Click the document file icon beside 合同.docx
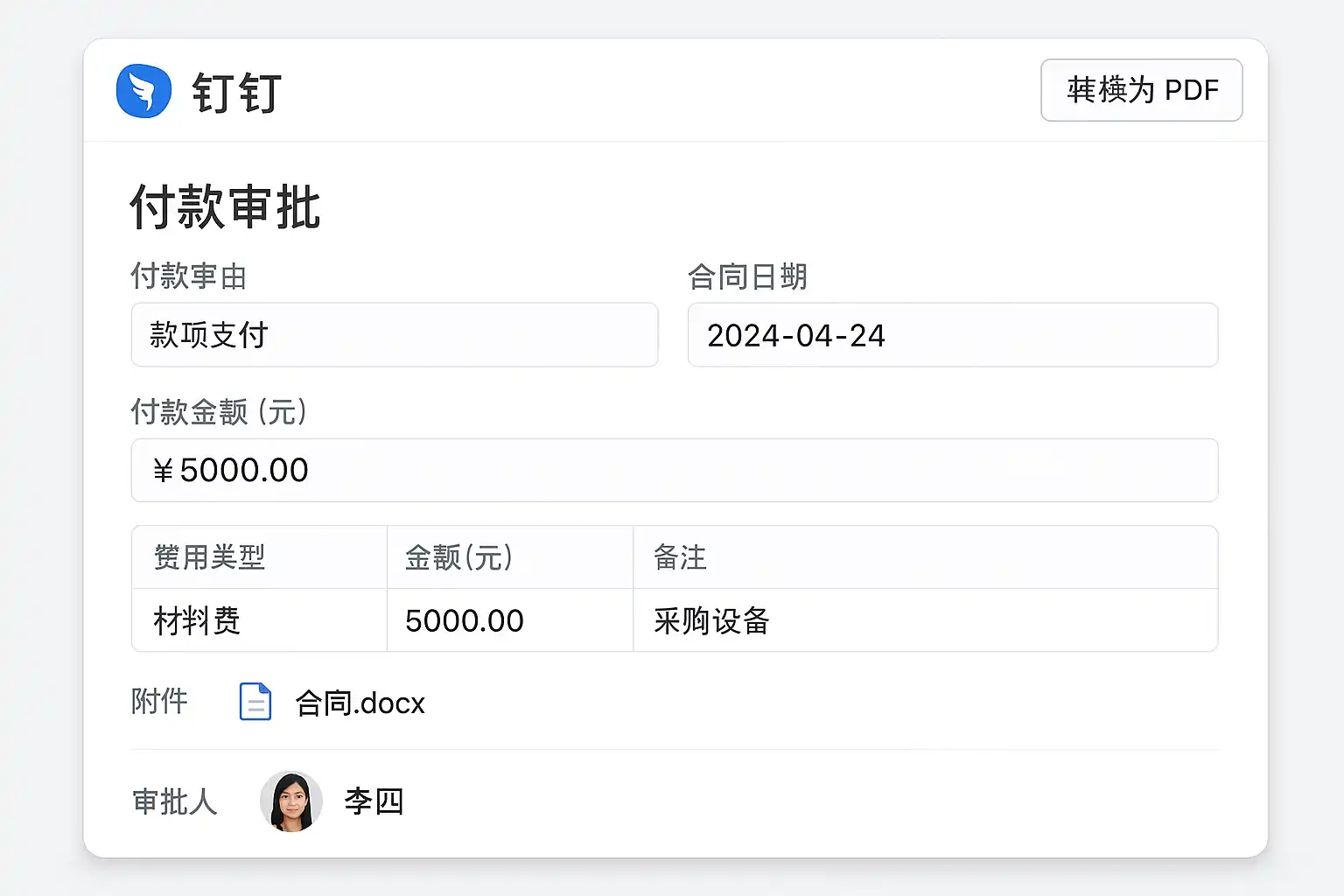This screenshot has height=896, width=1344. 255,702
